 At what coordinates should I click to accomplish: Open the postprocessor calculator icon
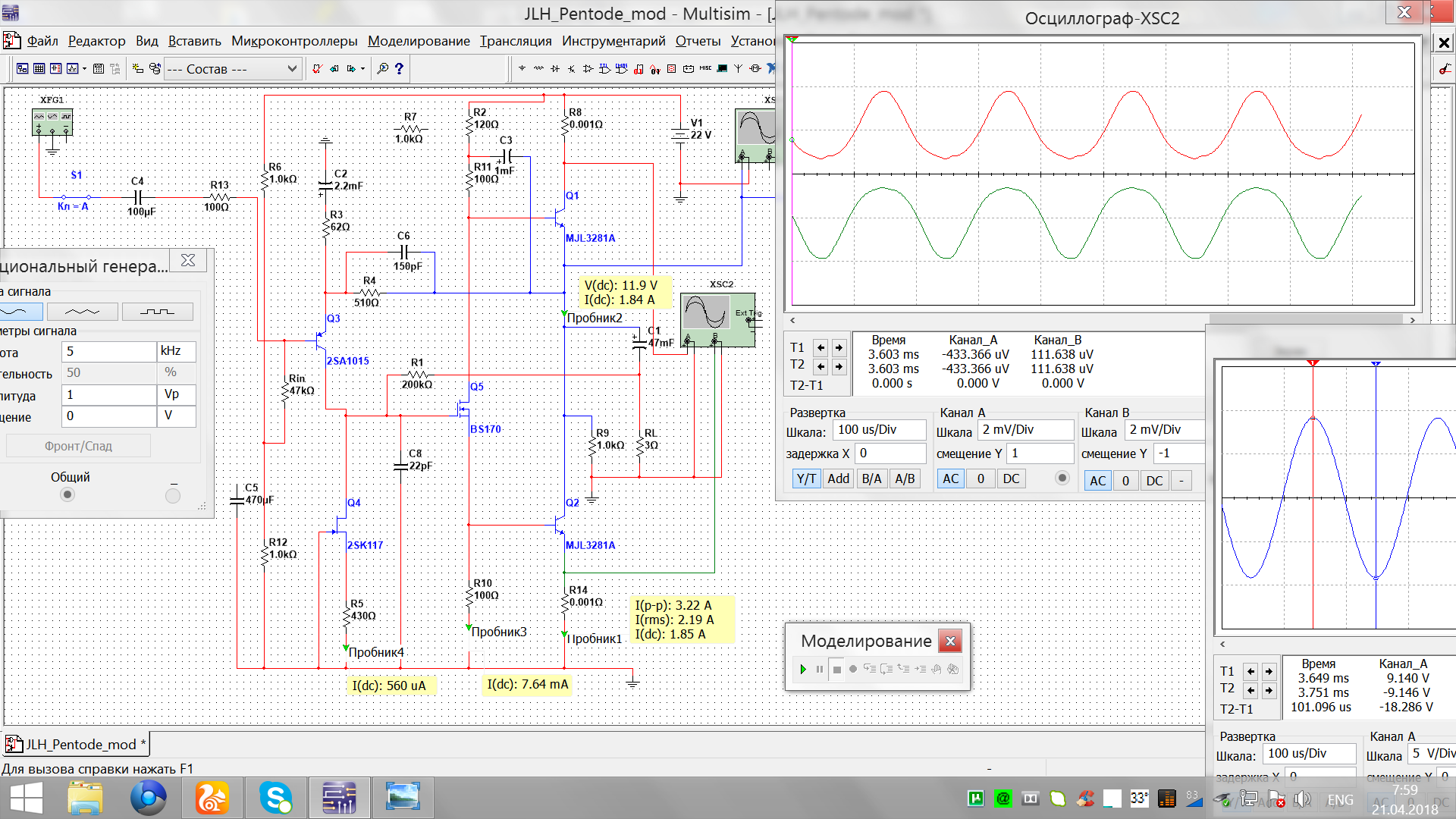98,68
